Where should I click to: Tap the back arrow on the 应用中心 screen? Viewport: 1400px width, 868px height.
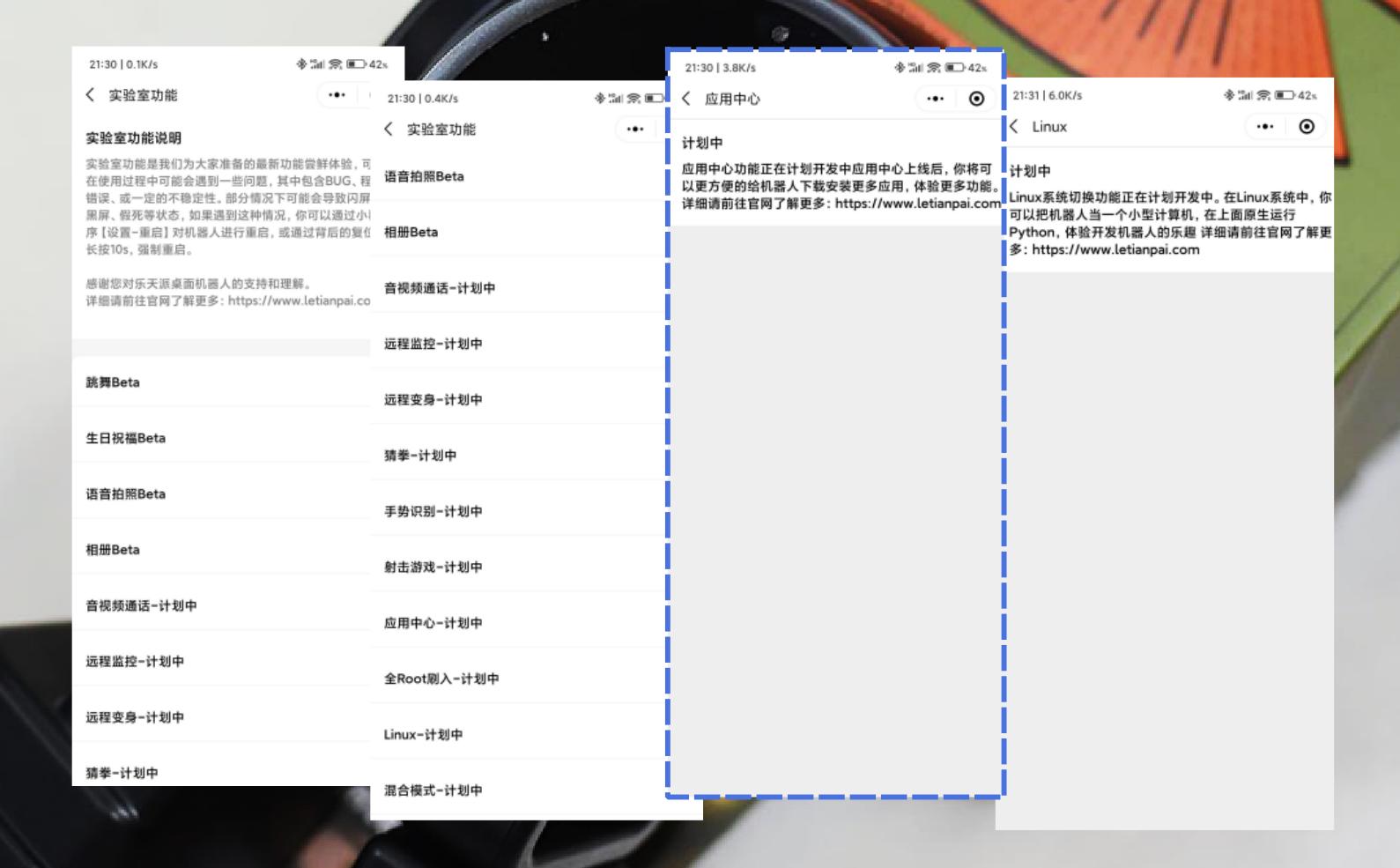[x=686, y=99]
